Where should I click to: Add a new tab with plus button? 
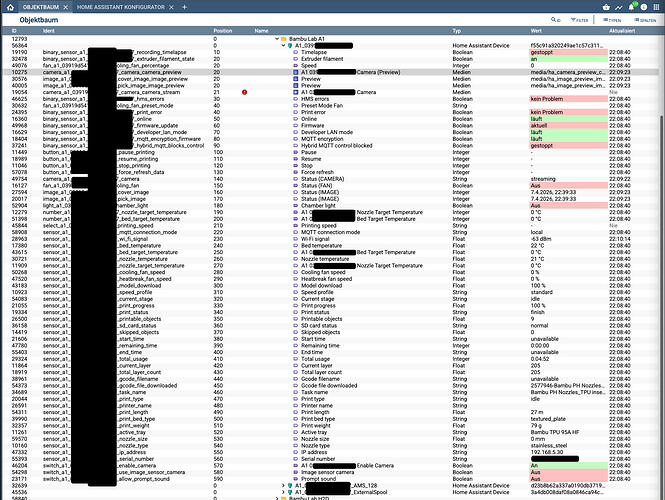pos(184,7)
